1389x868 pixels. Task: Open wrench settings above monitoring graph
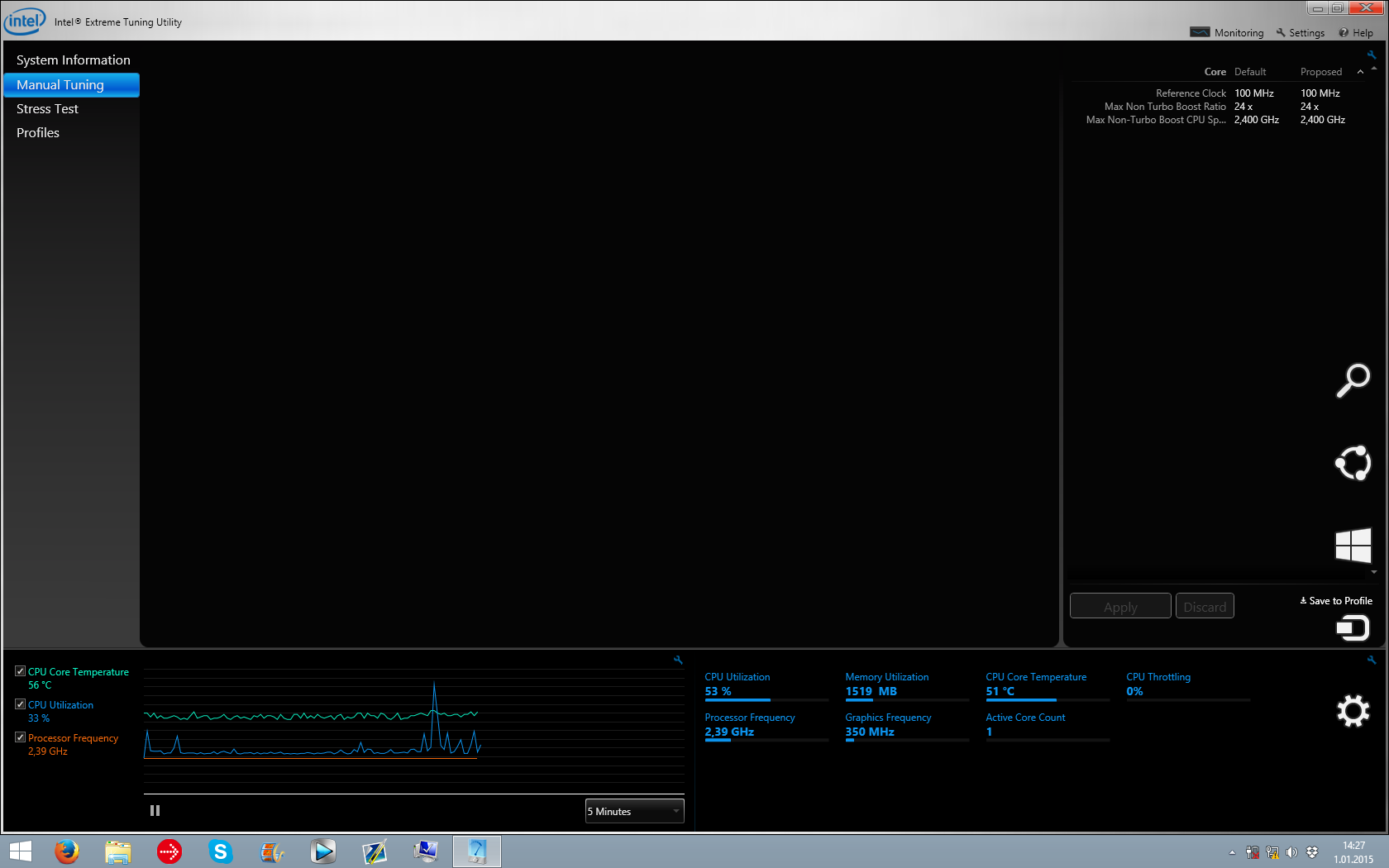point(678,660)
